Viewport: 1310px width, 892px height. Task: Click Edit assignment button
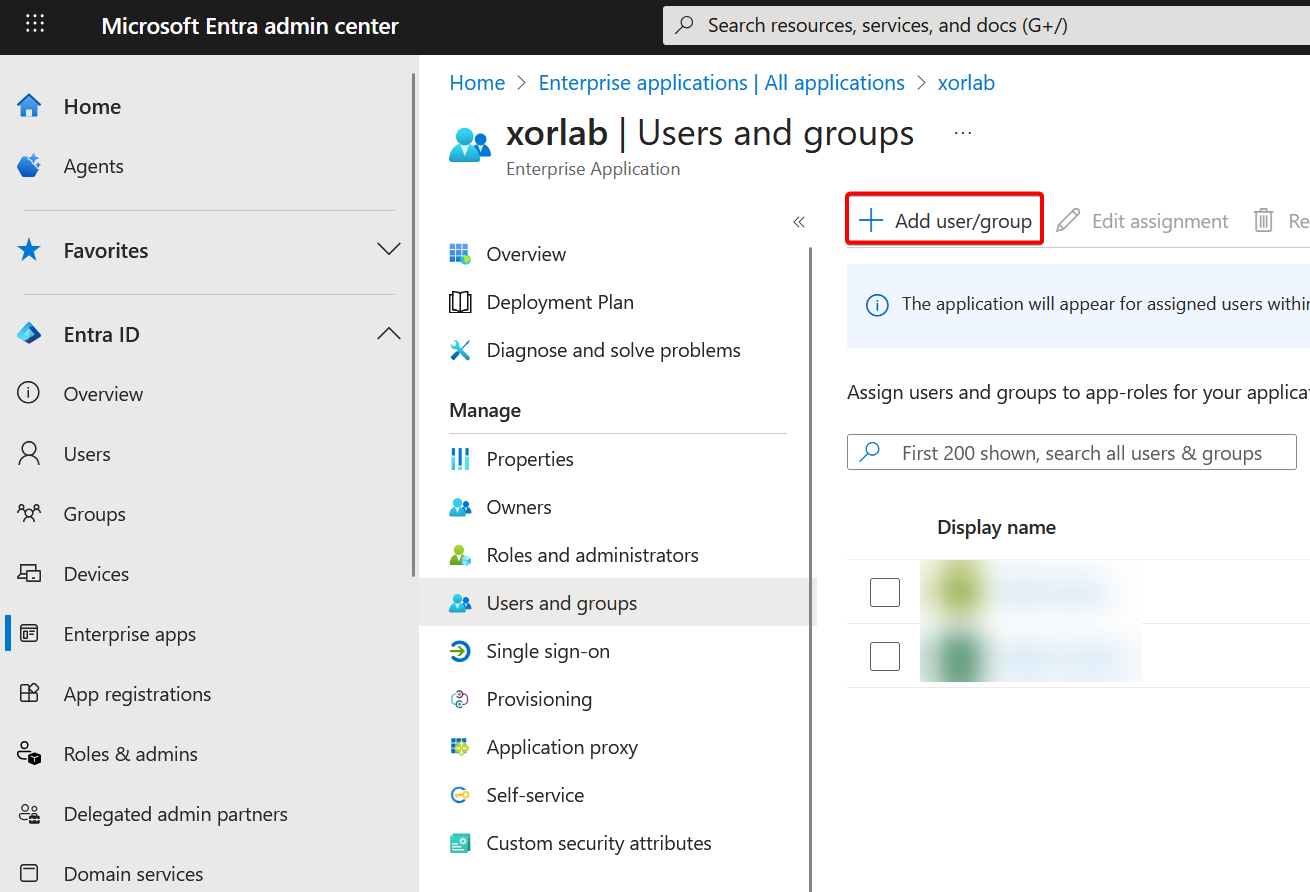(1142, 221)
